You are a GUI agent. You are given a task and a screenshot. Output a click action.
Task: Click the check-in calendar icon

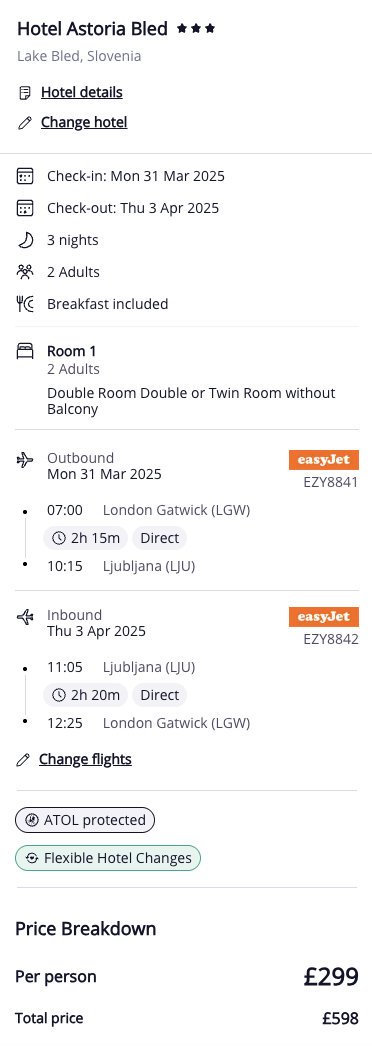[x=25, y=176]
